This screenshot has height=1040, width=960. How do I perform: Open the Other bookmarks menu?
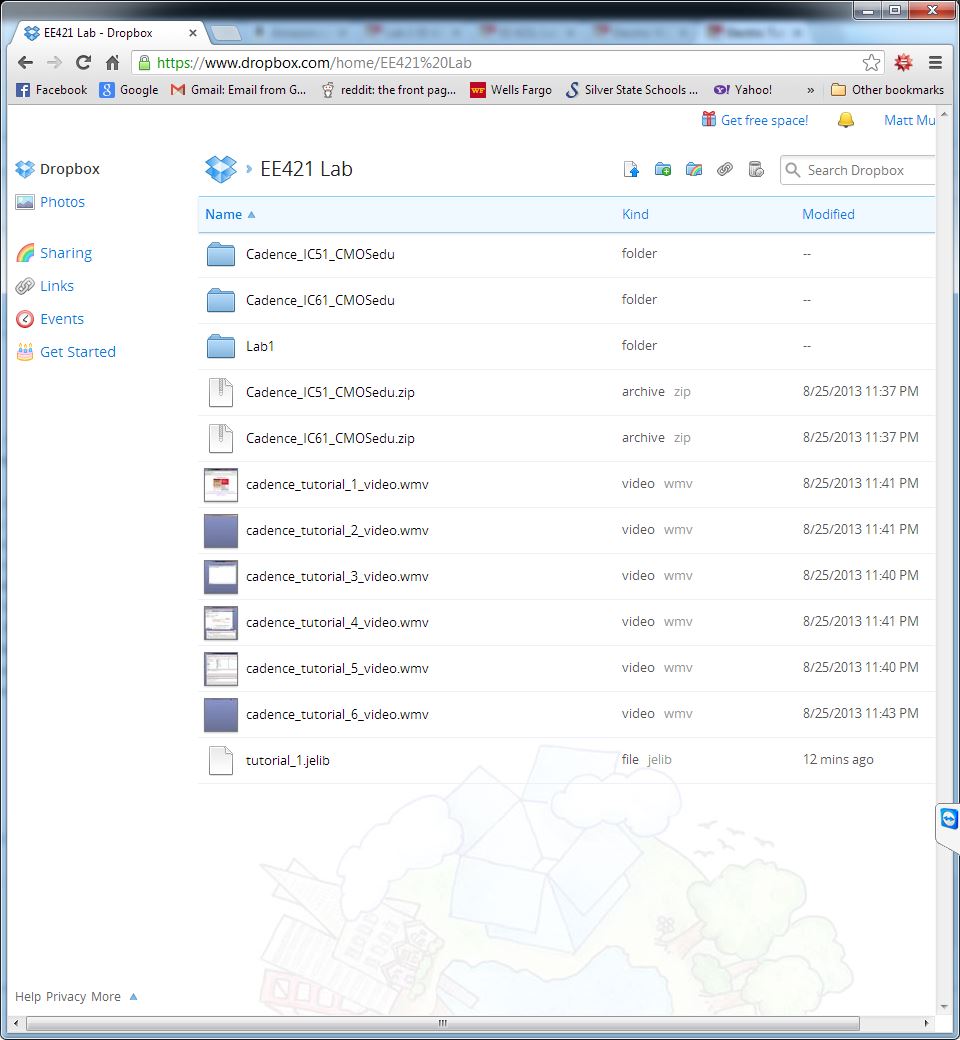click(x=888, y=90)
